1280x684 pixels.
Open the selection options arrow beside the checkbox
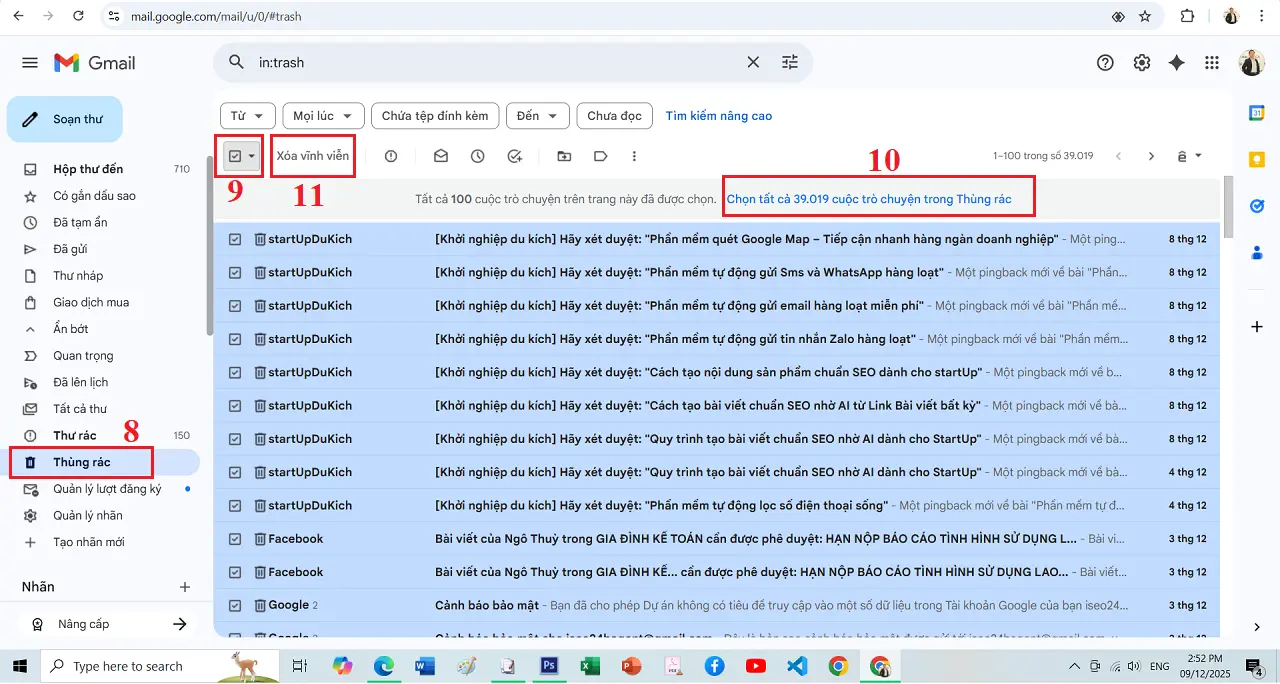[249, 156]
